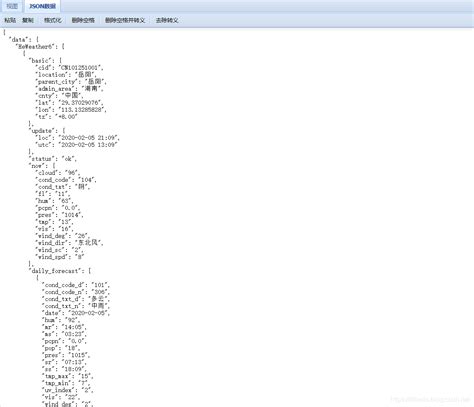This screenshot has height=407, width=474.
Task: Click the "cond_code_n" line
Action: [x=76, y=292]
